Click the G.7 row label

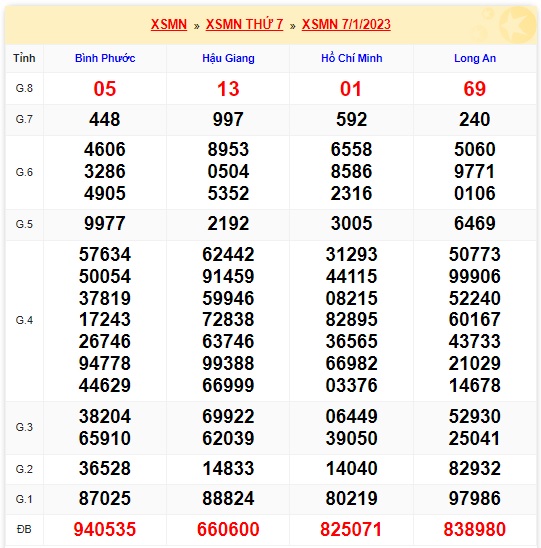pos(24,120)
